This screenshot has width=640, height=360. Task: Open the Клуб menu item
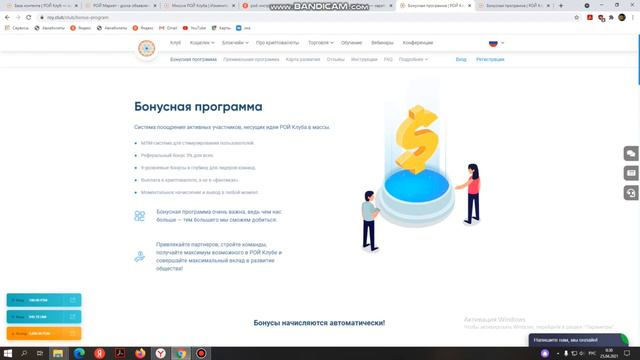pos(176,43)
